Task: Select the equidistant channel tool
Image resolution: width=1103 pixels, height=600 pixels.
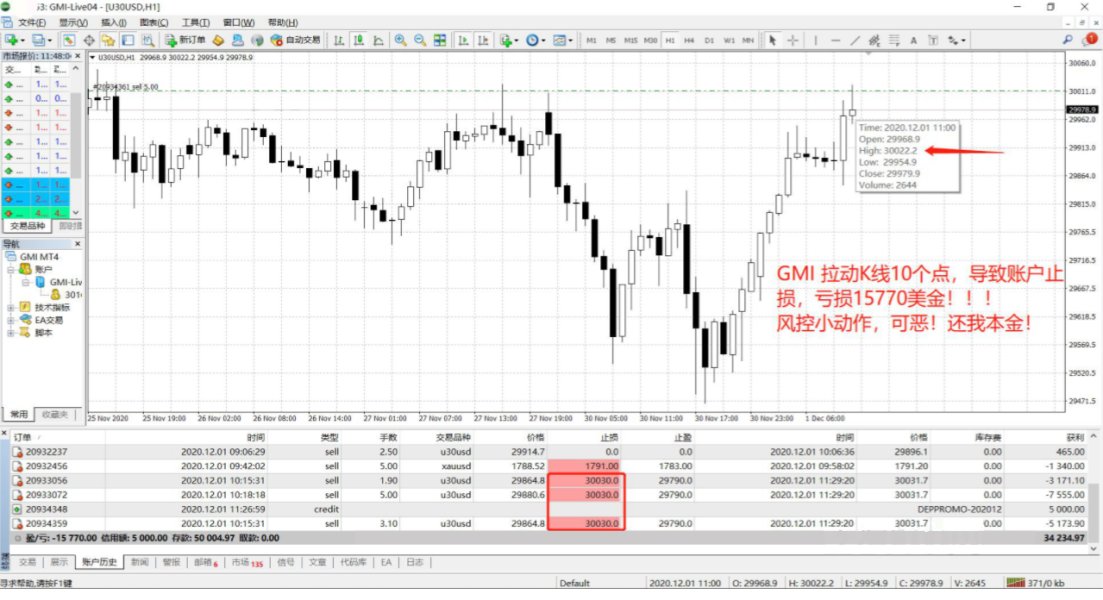Action: [874, 40]
